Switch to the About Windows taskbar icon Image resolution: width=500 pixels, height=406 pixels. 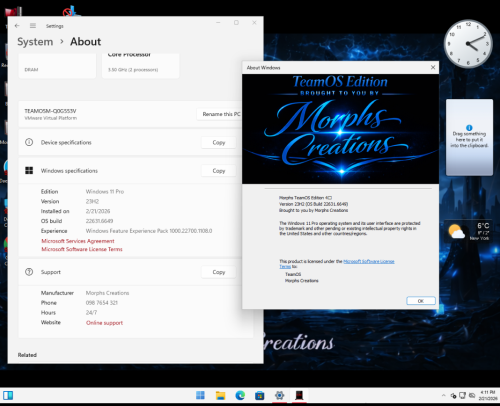coord(299,396)
